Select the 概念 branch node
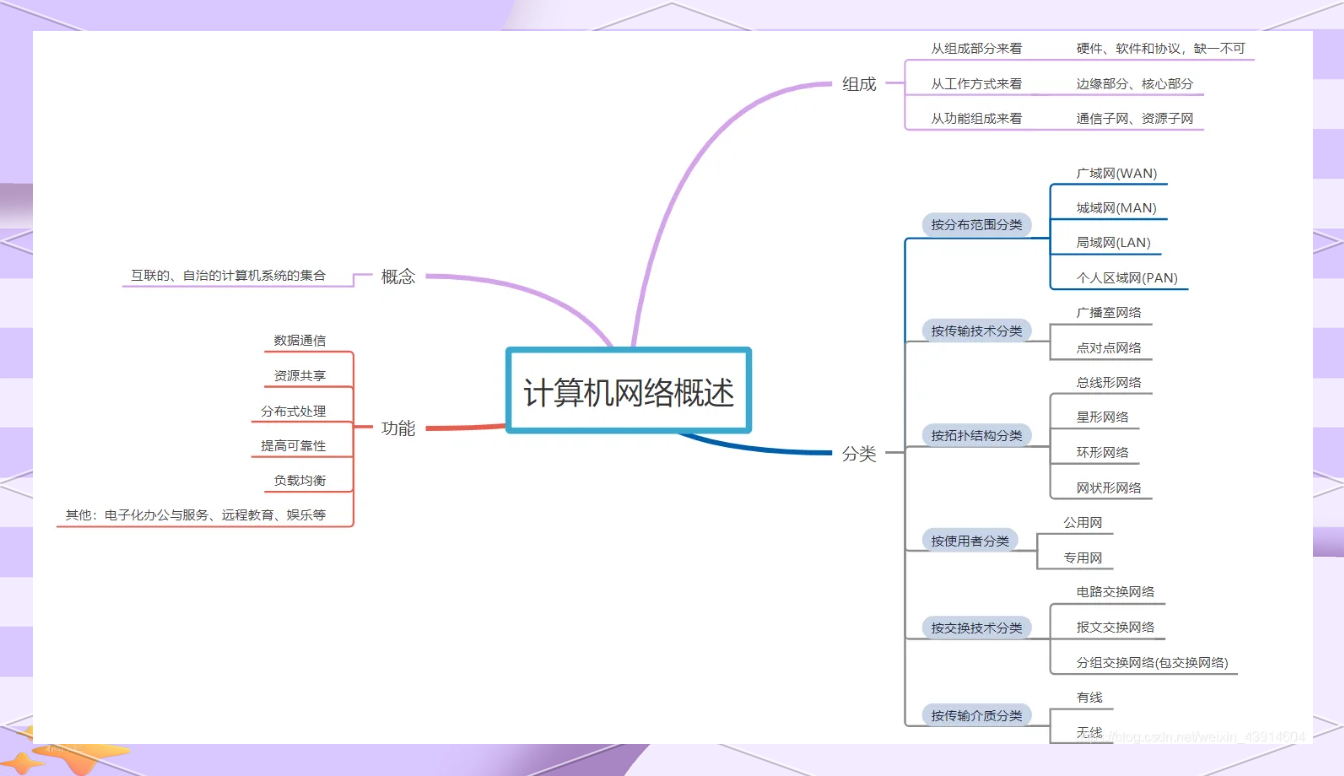The width and height of the screenshot is (1344, 776). coord(398,276)
